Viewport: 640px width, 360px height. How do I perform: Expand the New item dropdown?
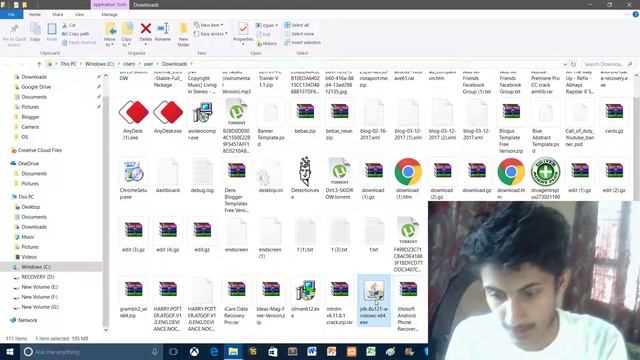click(209, 25)
